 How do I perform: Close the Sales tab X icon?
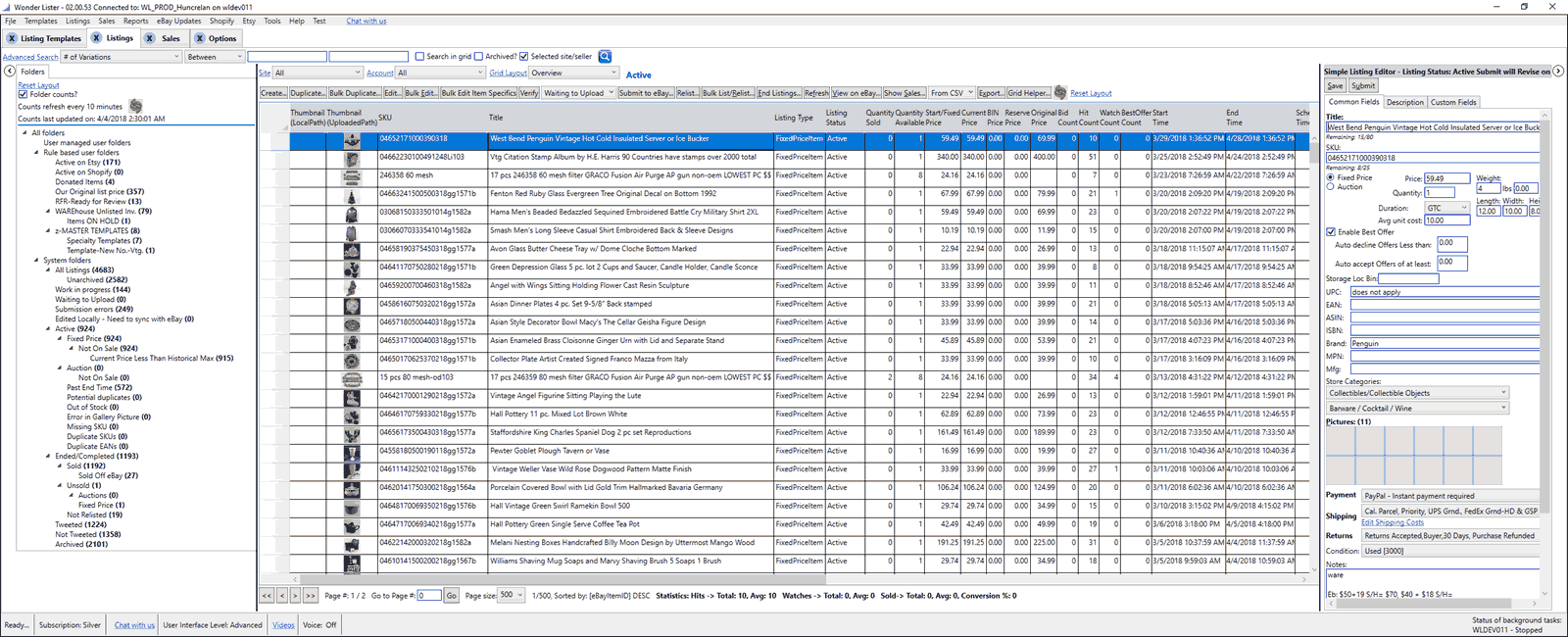(150, 38)
